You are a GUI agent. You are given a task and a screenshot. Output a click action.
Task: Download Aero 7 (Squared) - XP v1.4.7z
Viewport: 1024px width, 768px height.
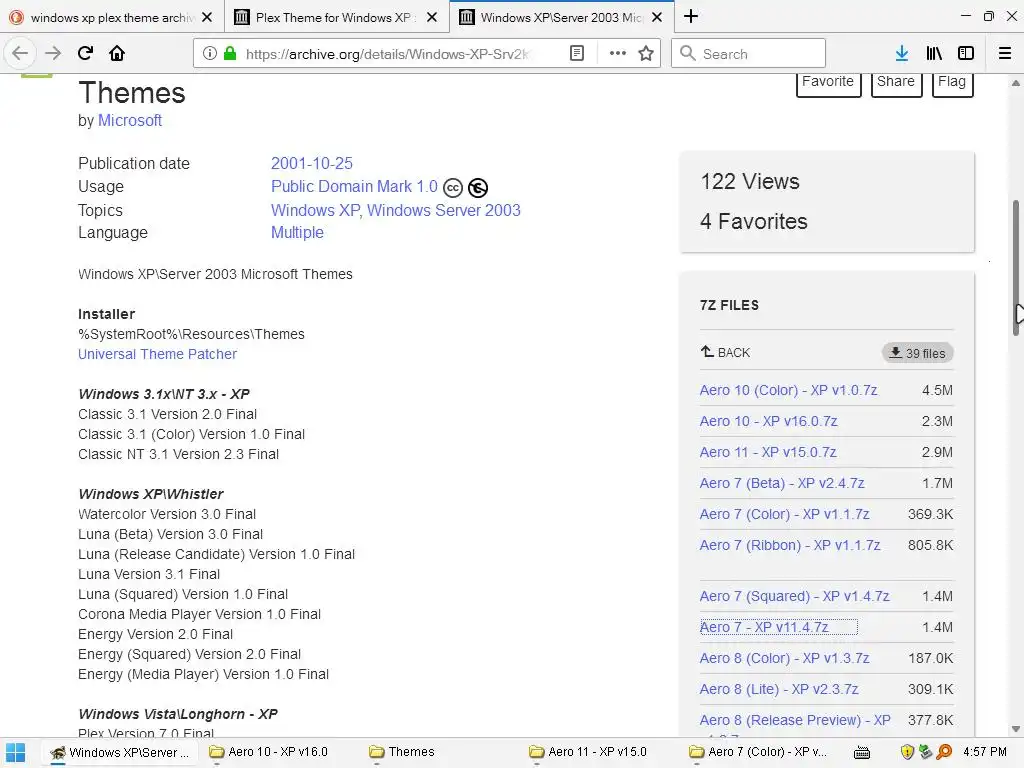[x=794, y=596]
